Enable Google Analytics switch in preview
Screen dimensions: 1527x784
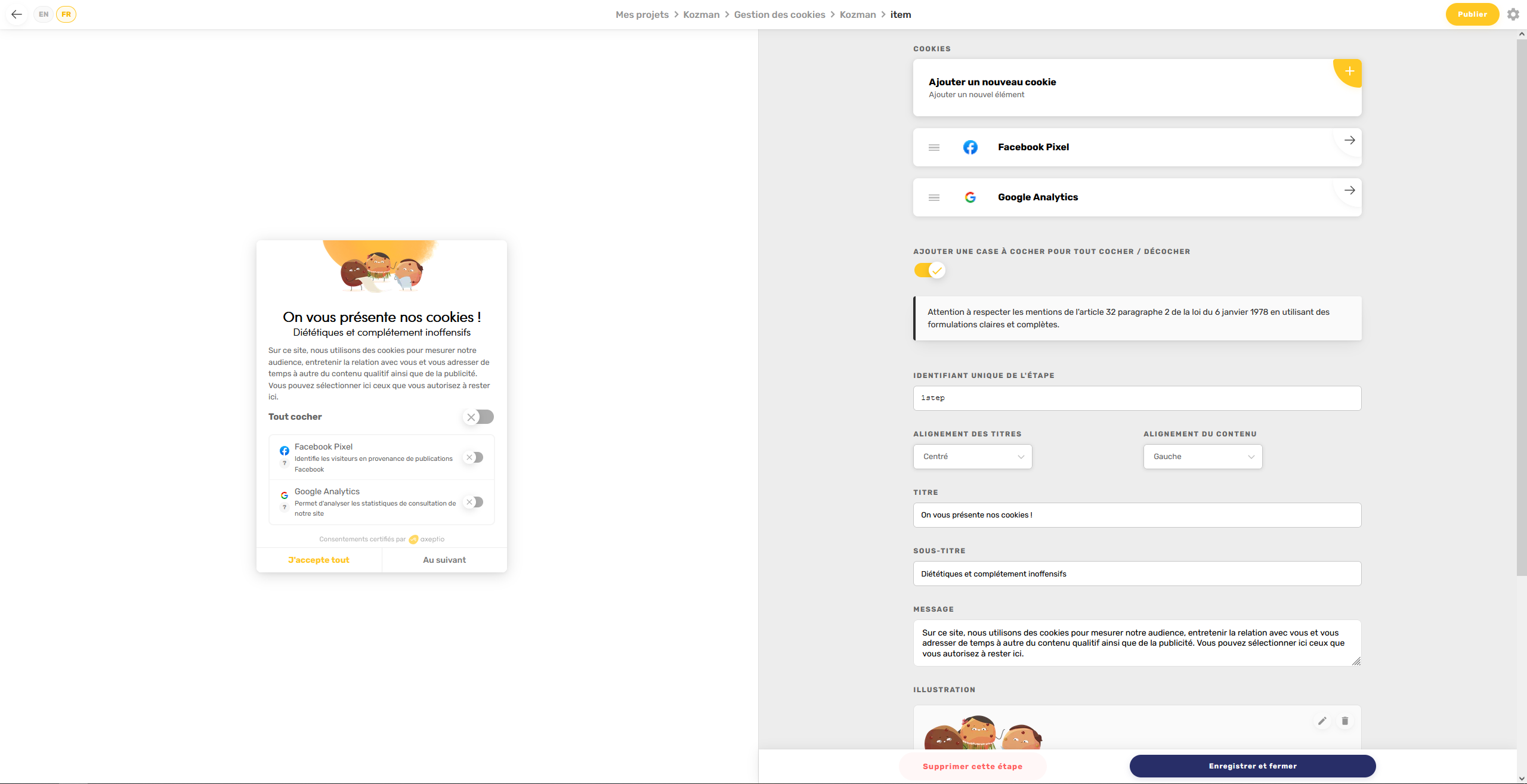[x=474, y=502]
